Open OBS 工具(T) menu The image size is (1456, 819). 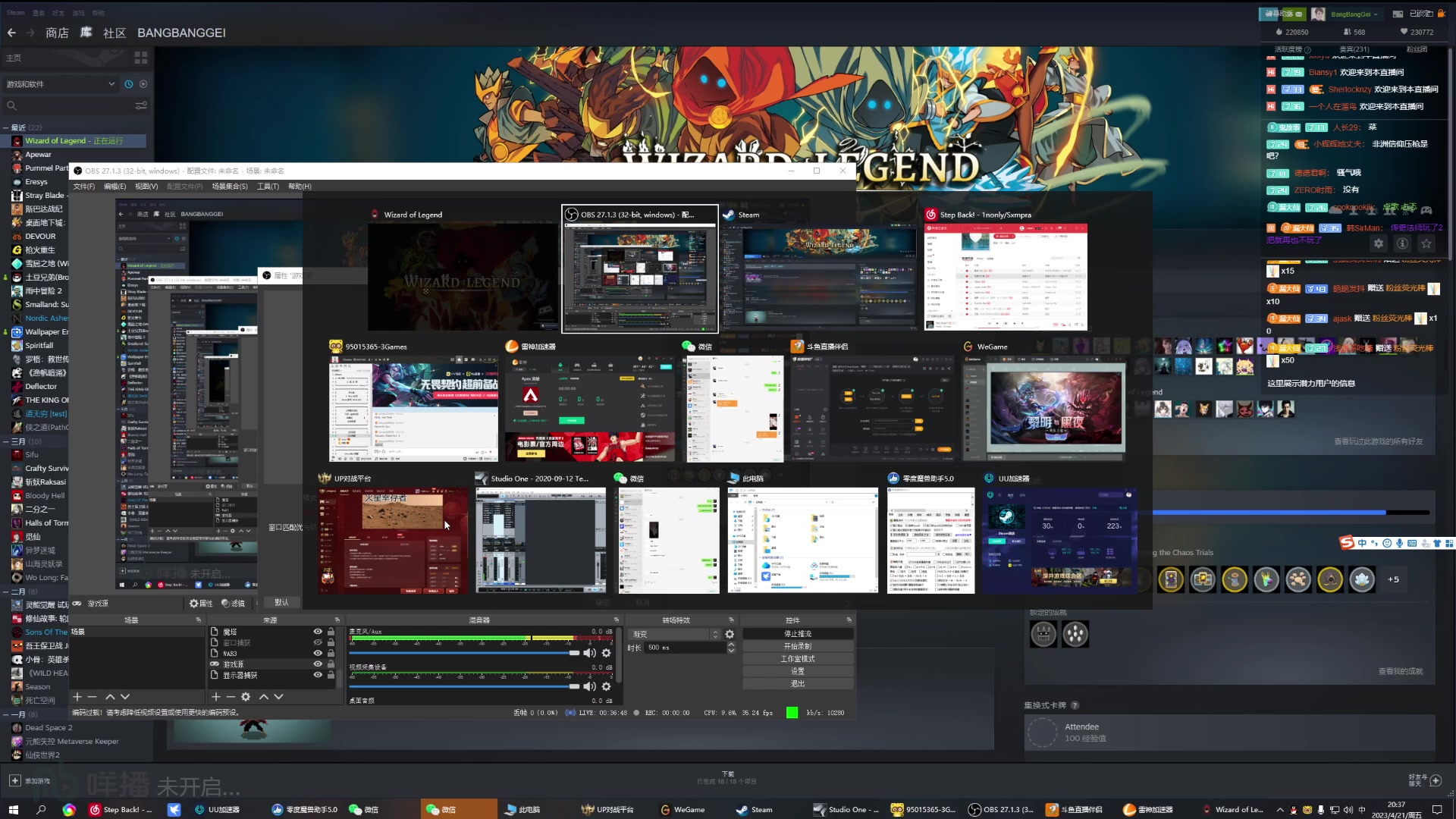[x=268, y=187]
